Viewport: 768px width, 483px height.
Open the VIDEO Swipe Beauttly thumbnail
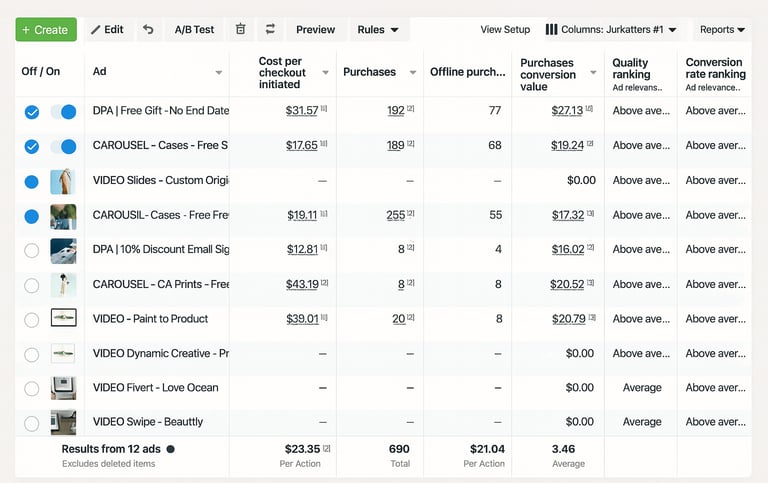tap(63, 422)
